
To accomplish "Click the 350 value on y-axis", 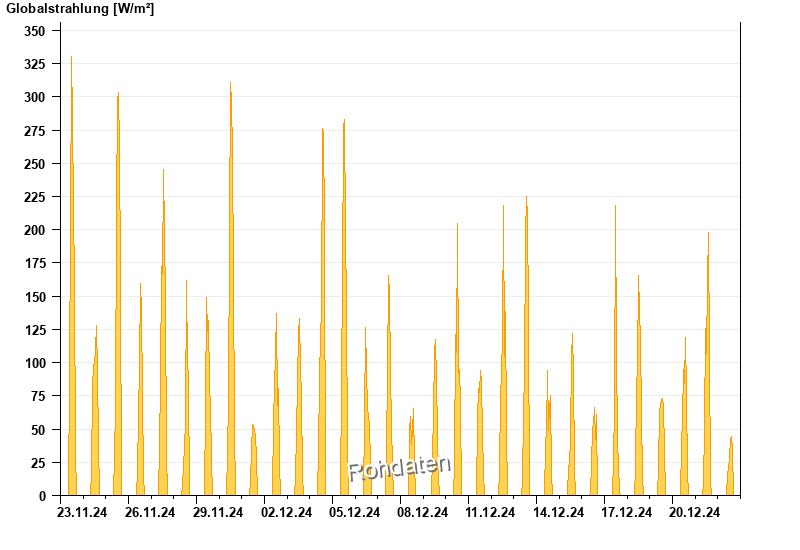I will (x=35, y=31).
